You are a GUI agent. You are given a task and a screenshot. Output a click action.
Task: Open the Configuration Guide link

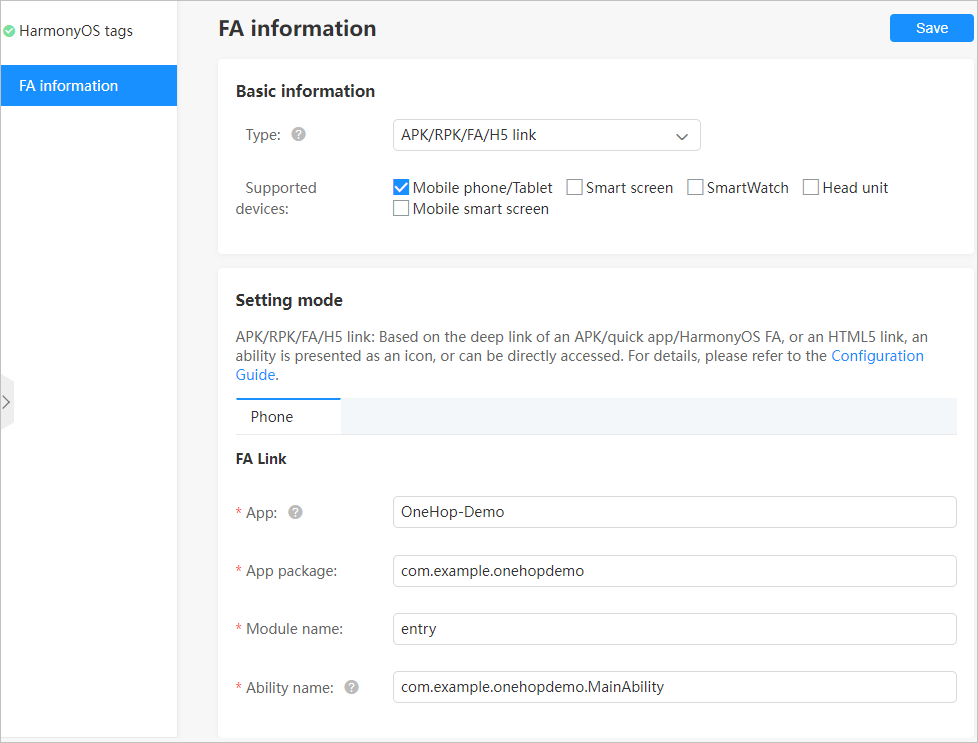[x=877, y=356]
